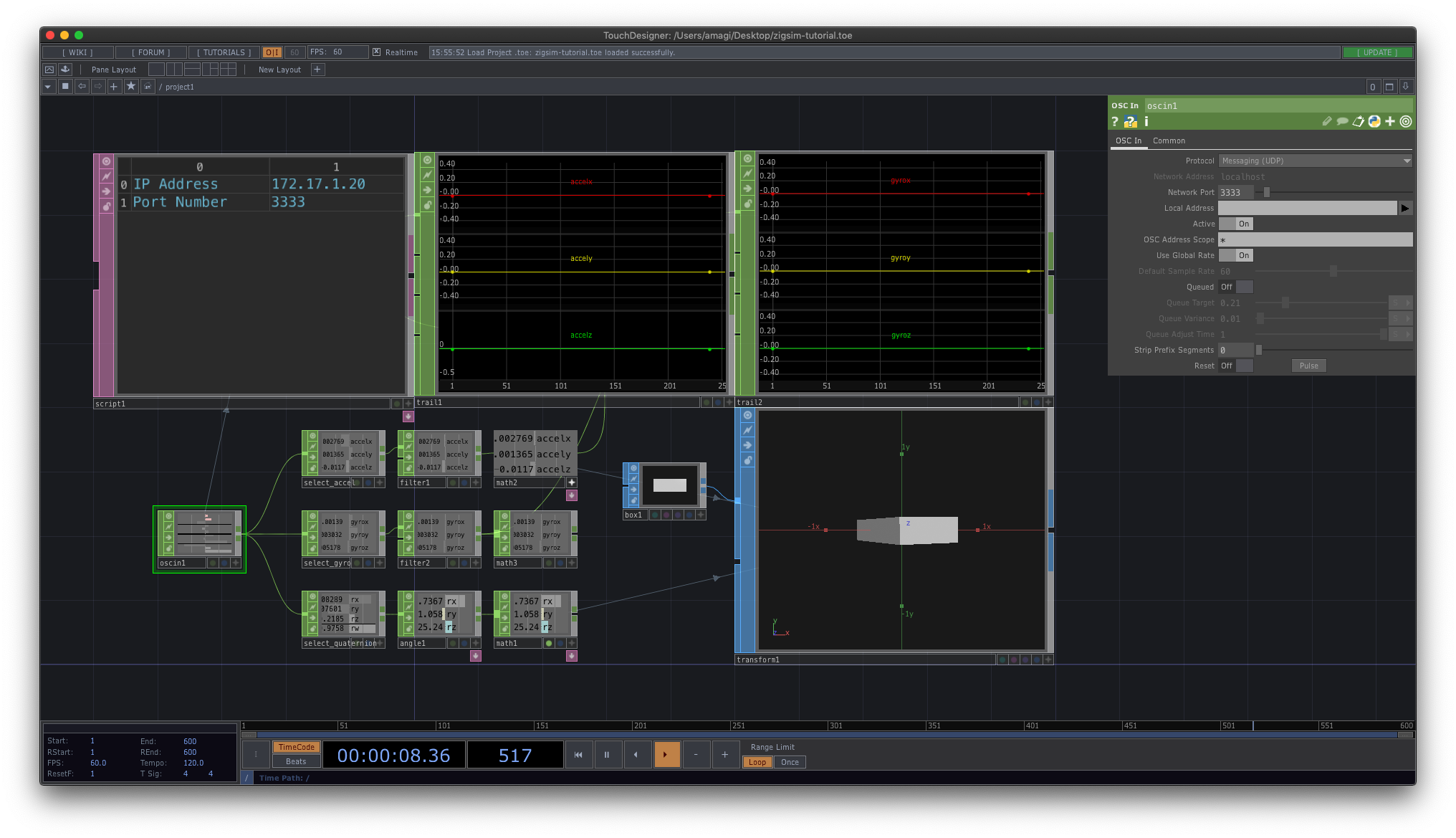
Task: Expand Local Address arrow menu
Action: (x=1405, y=208)
